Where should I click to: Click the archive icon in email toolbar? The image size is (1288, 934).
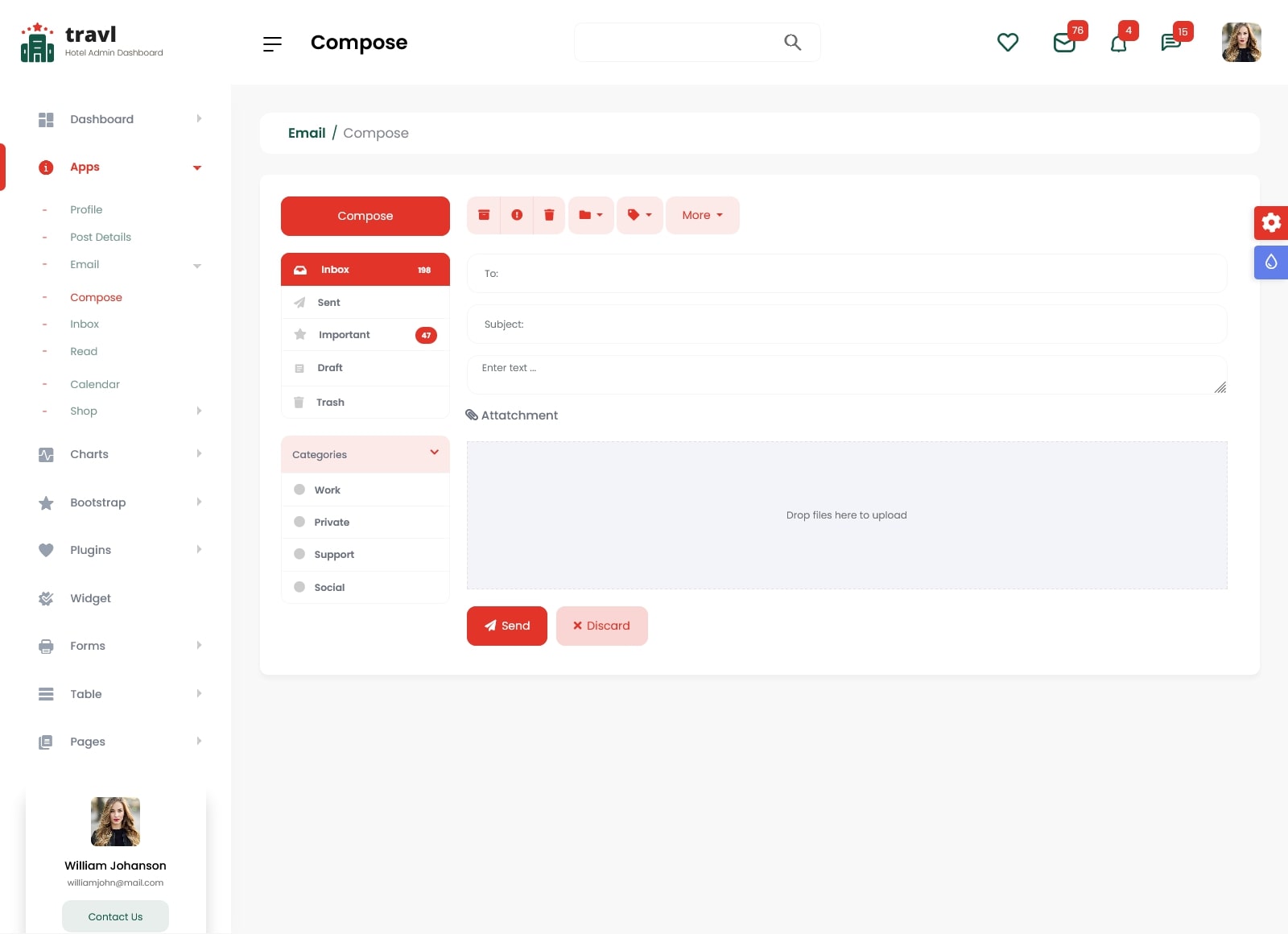tap(484, 215)
